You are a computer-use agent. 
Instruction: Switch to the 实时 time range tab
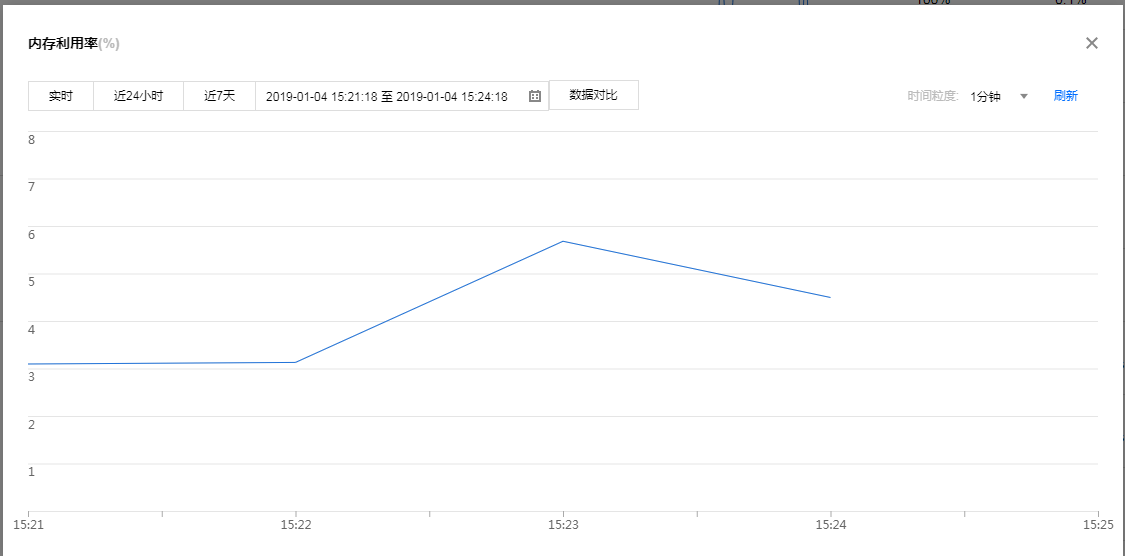click(61, 96)
